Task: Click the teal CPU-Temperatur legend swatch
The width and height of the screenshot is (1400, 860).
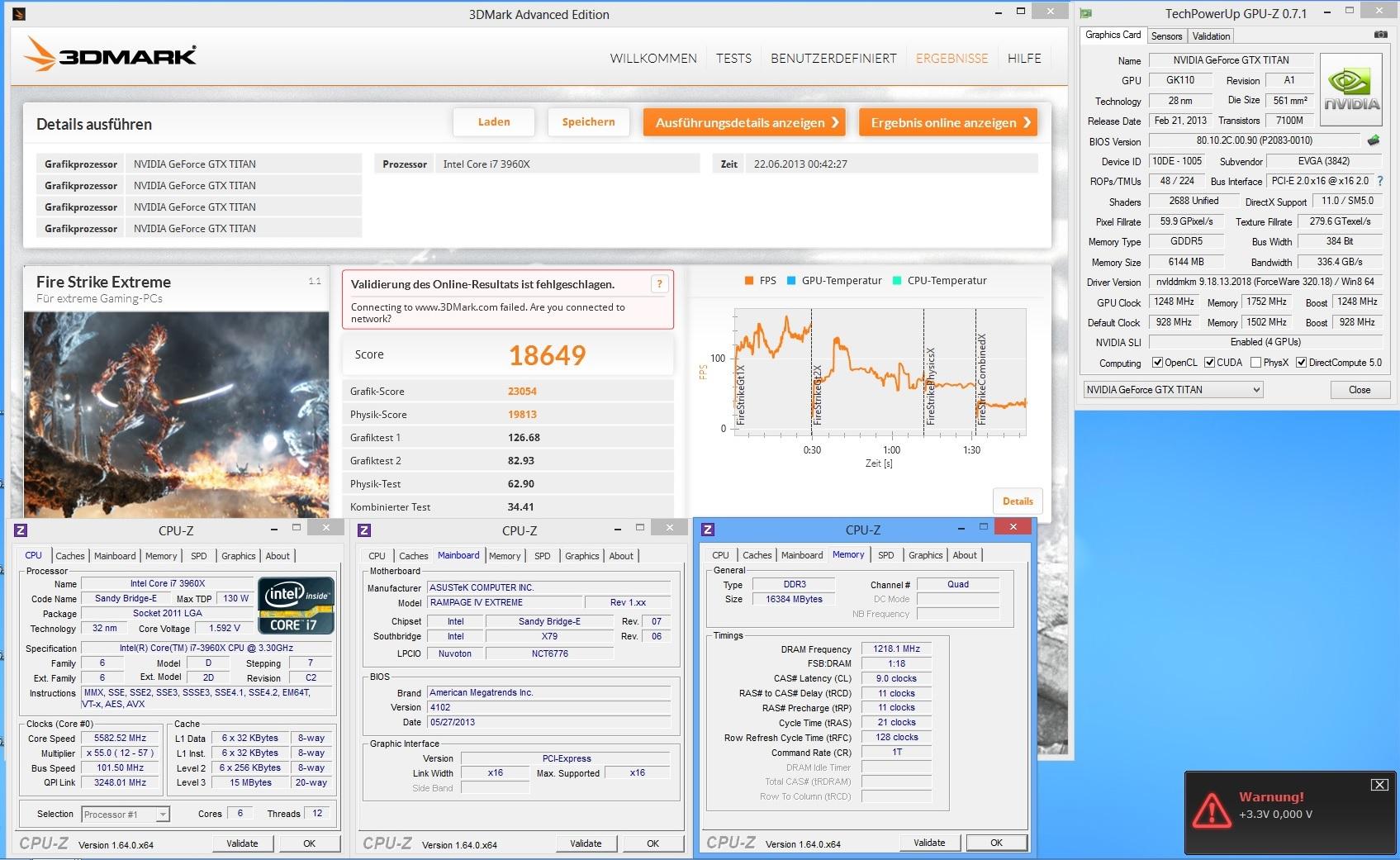Action: 897,281
